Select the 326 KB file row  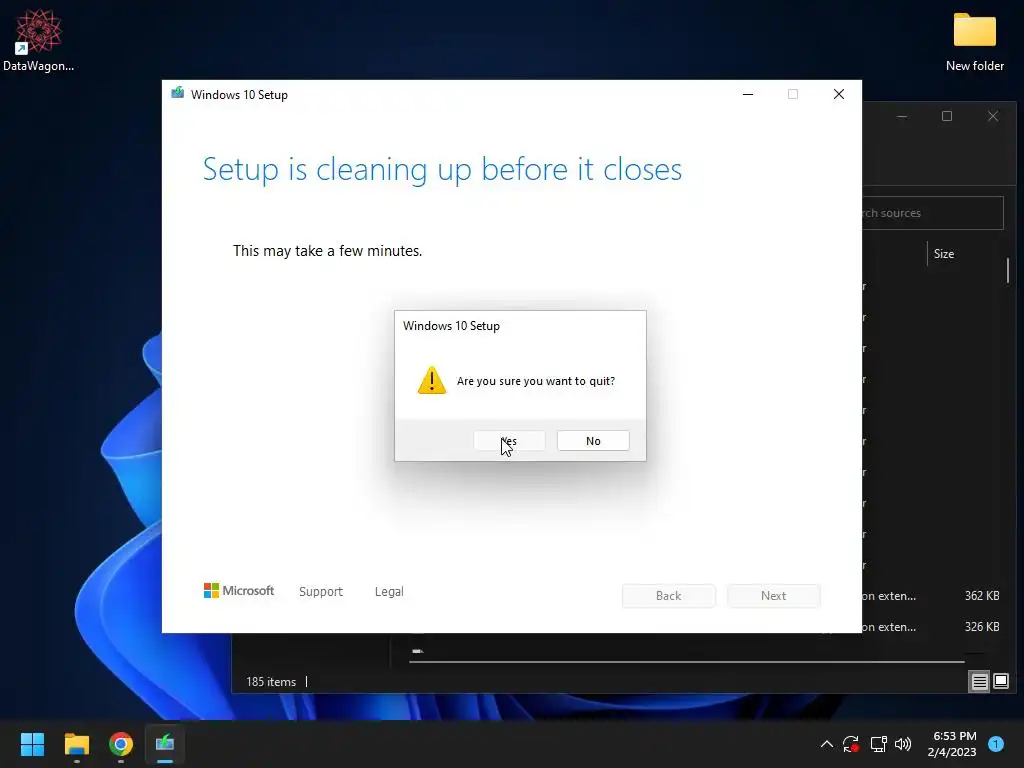(933, 627)
